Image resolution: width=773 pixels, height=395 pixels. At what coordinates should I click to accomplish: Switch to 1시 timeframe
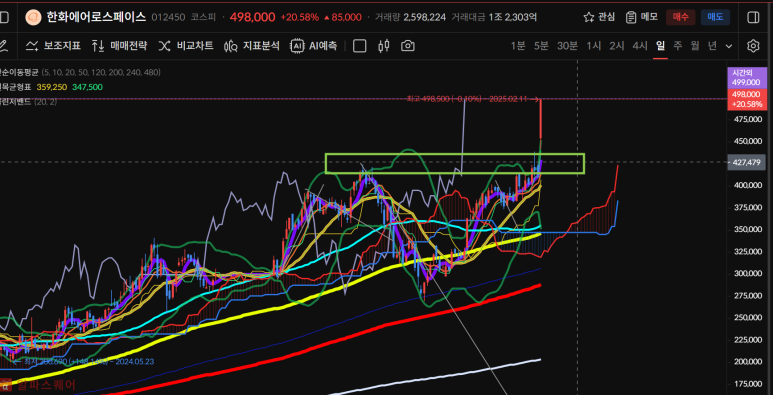(x=594, y=46)
